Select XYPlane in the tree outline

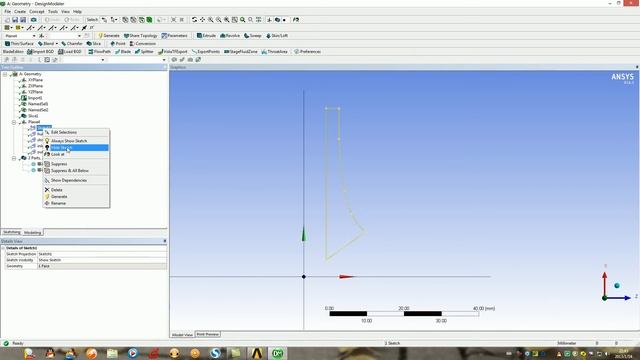[35, 80]
